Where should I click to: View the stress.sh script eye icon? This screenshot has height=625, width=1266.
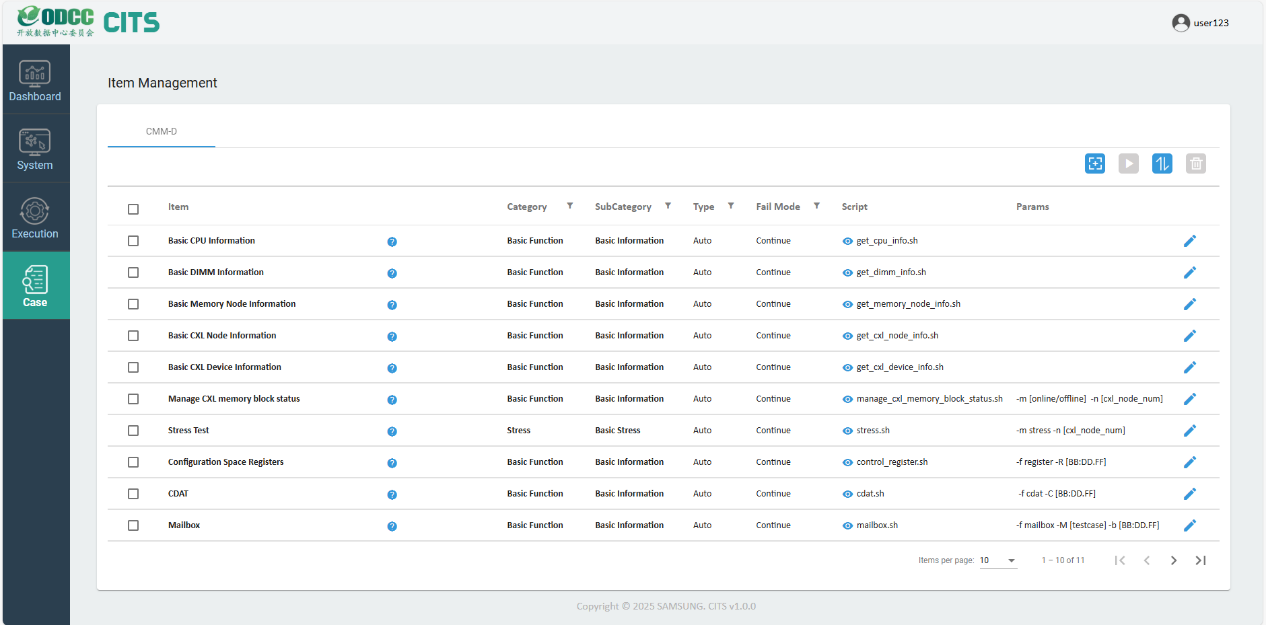[847, 430]
